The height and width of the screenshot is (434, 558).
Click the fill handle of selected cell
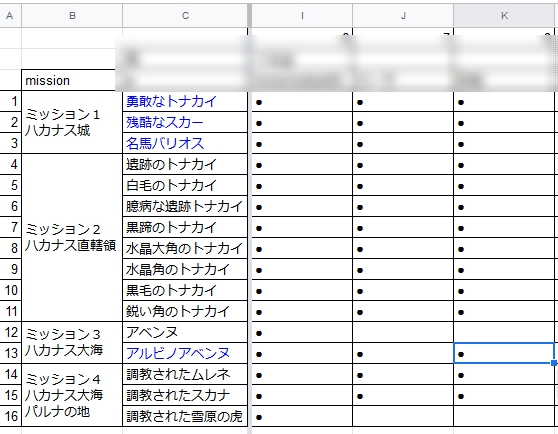(x=554, y=363)
